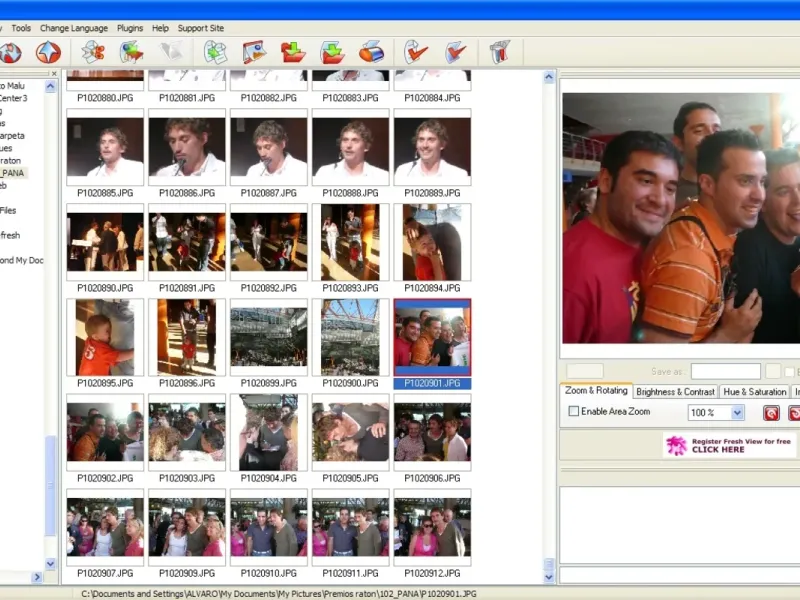Select thumbnail P1020893.JPG
Viewport: 800px width, 600px height.
coord(351,242)
